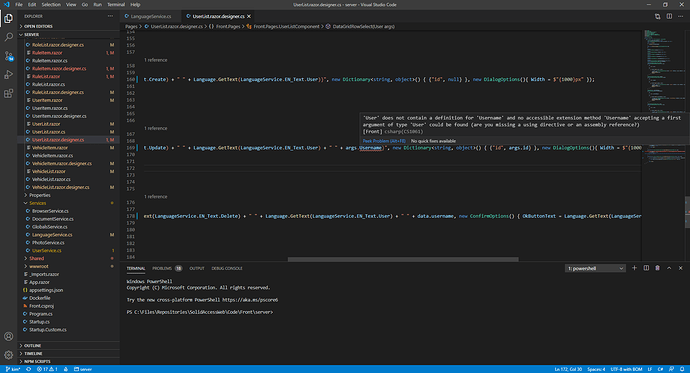
Task: Click the editor horizontal scrollbar thumb
Action: (x=403, y=259)
